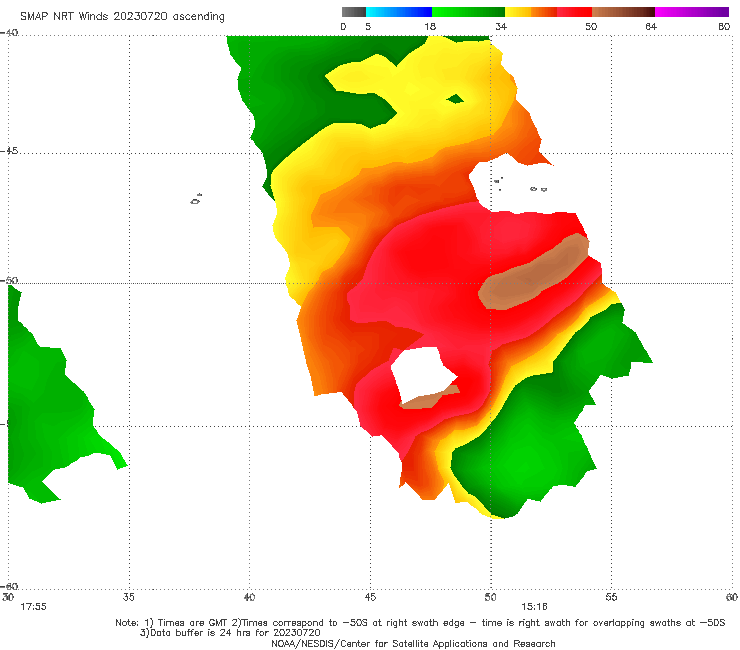Viewport: 740px width, 650px height.
Task: Select the longitude axis label '55'
Action: (x=611, y=598)
